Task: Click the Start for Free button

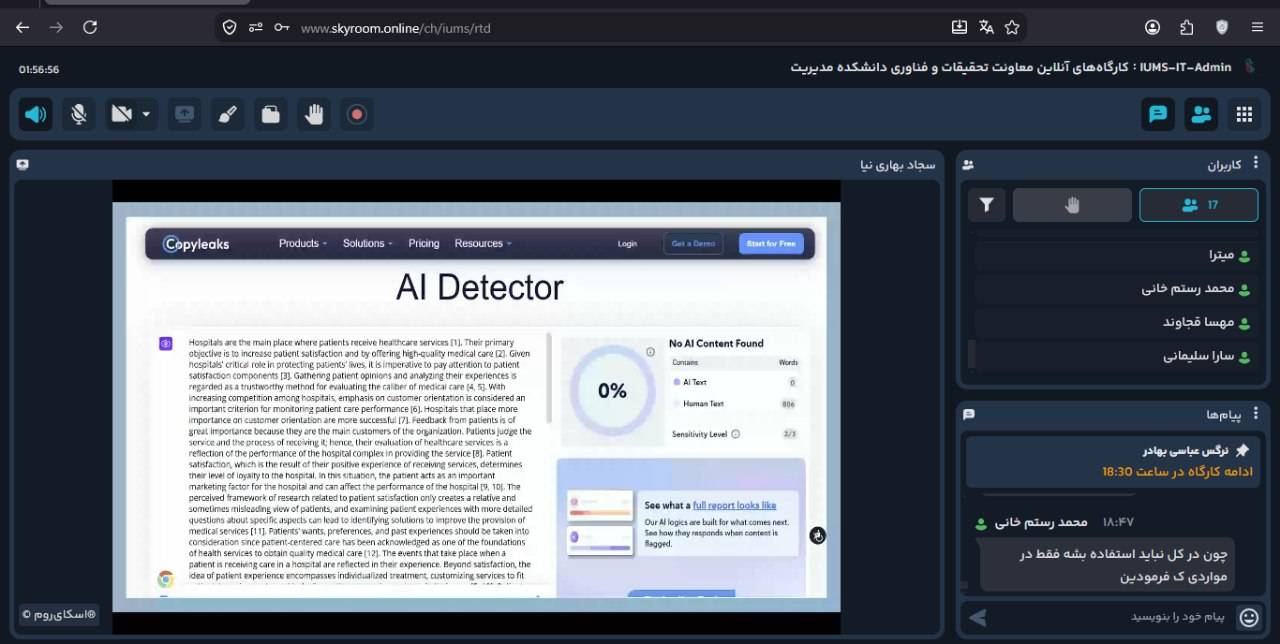Action: tap(771, 243)
